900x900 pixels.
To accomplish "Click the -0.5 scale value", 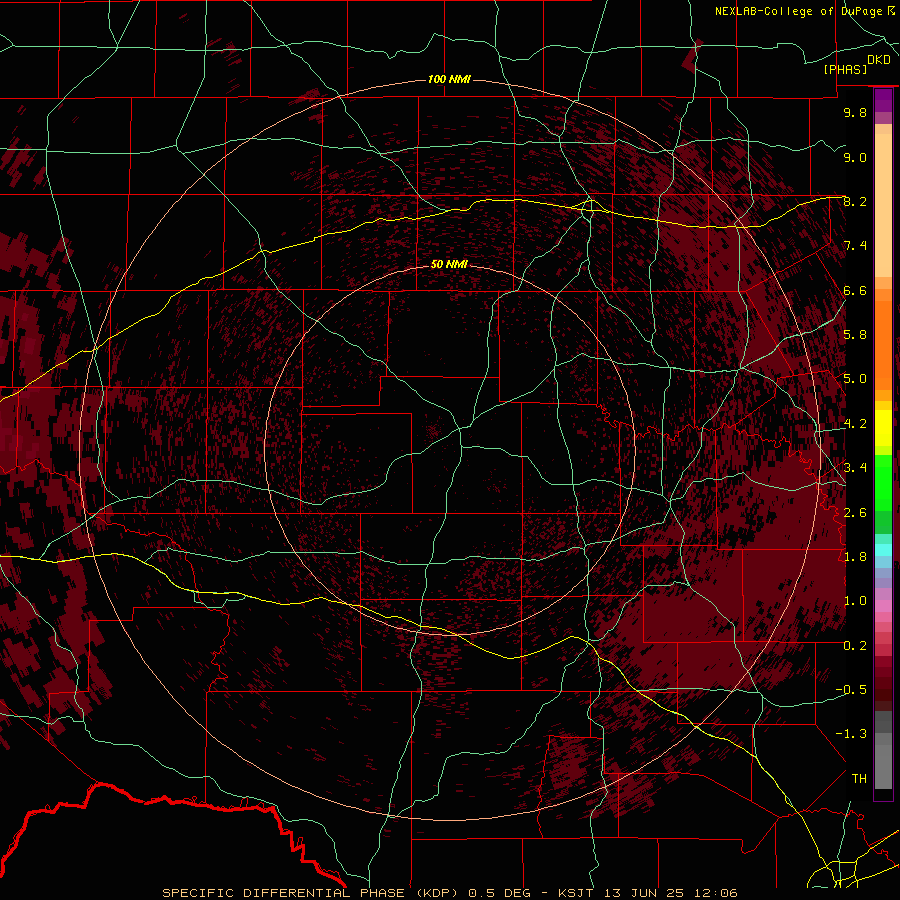I will click(851, 690).
